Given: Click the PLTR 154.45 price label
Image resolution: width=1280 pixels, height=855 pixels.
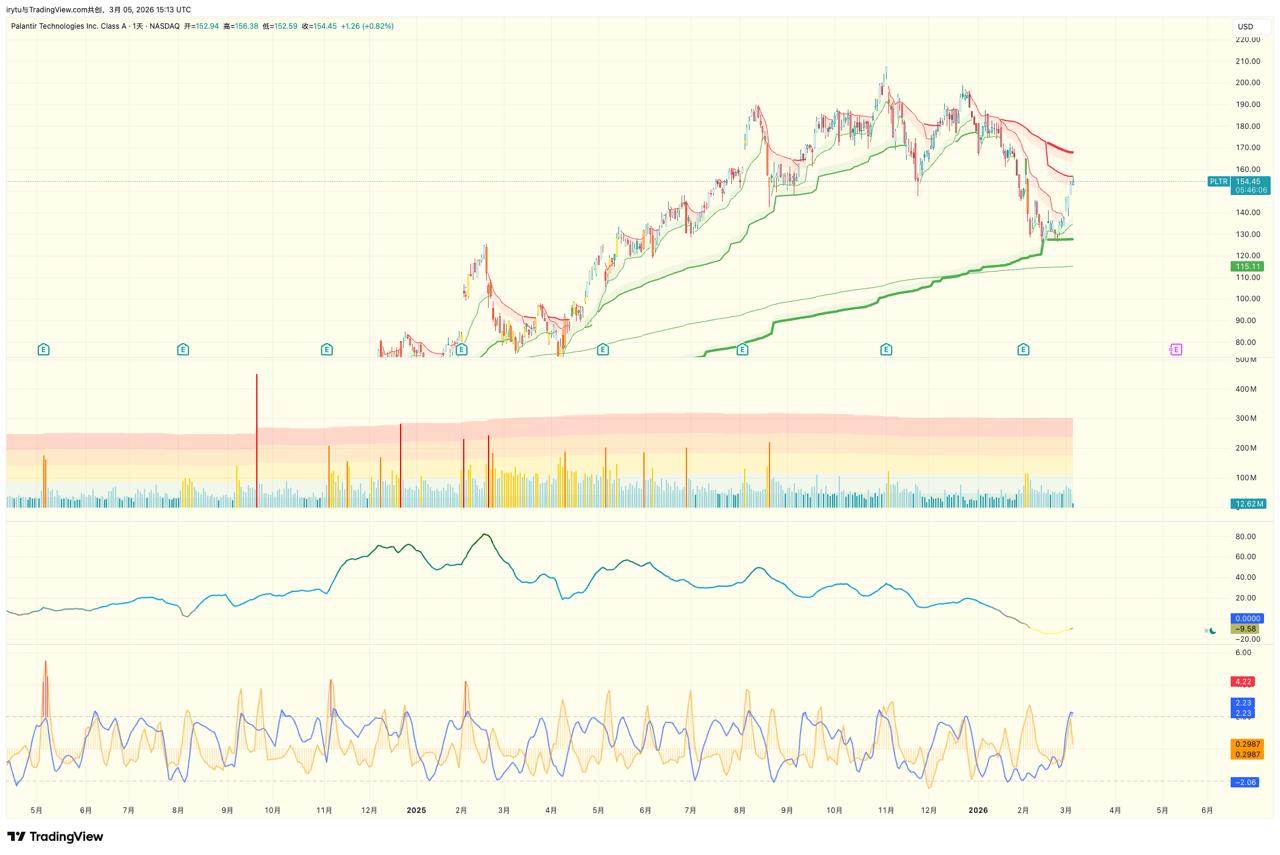Looking at the screenshot, I should click(1238, 181).
